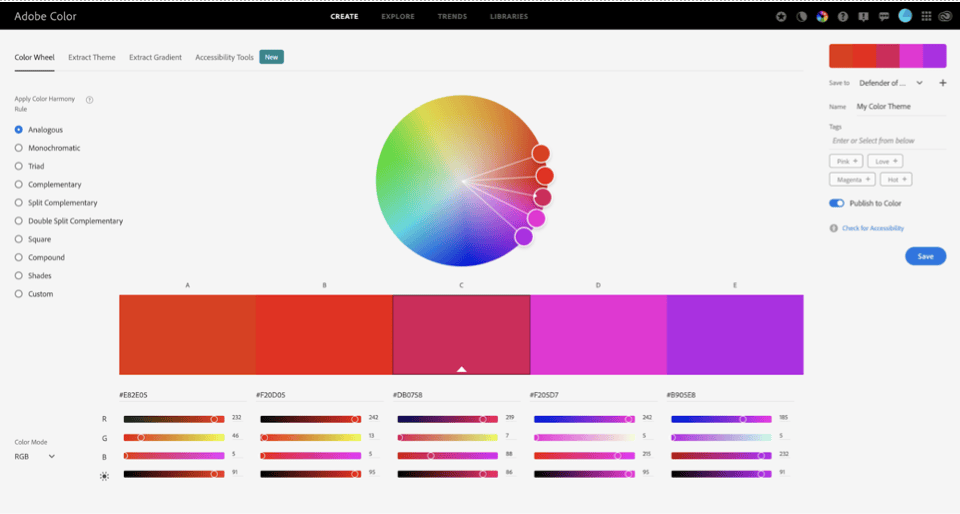
Task: Edit the hex field #DB0758
Action: pyautogui.click(x=456, y=395)
